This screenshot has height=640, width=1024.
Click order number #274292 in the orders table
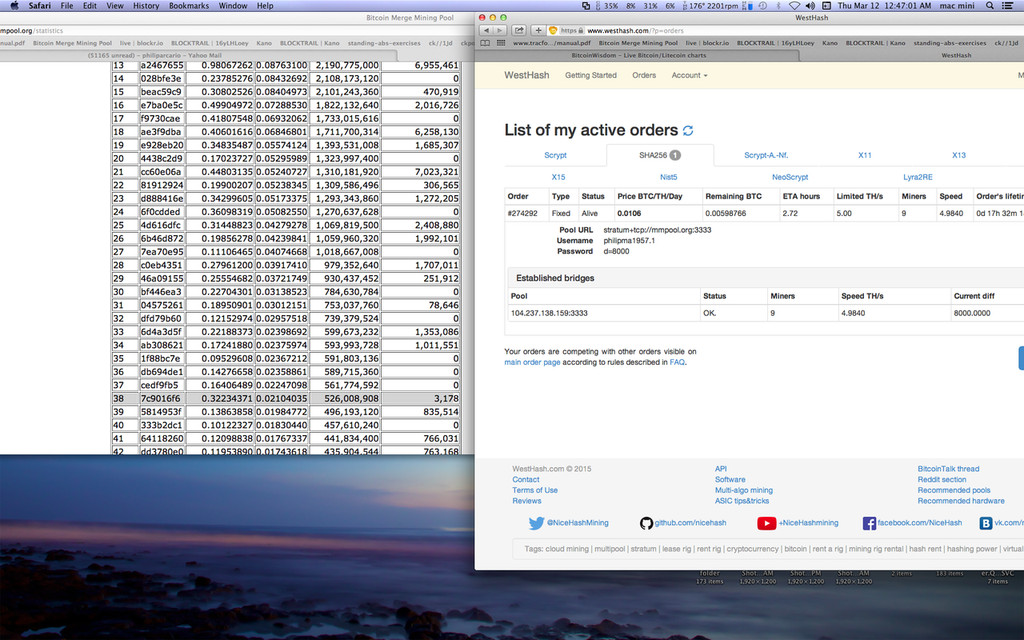pyautogui.click(x=522, y=214)
